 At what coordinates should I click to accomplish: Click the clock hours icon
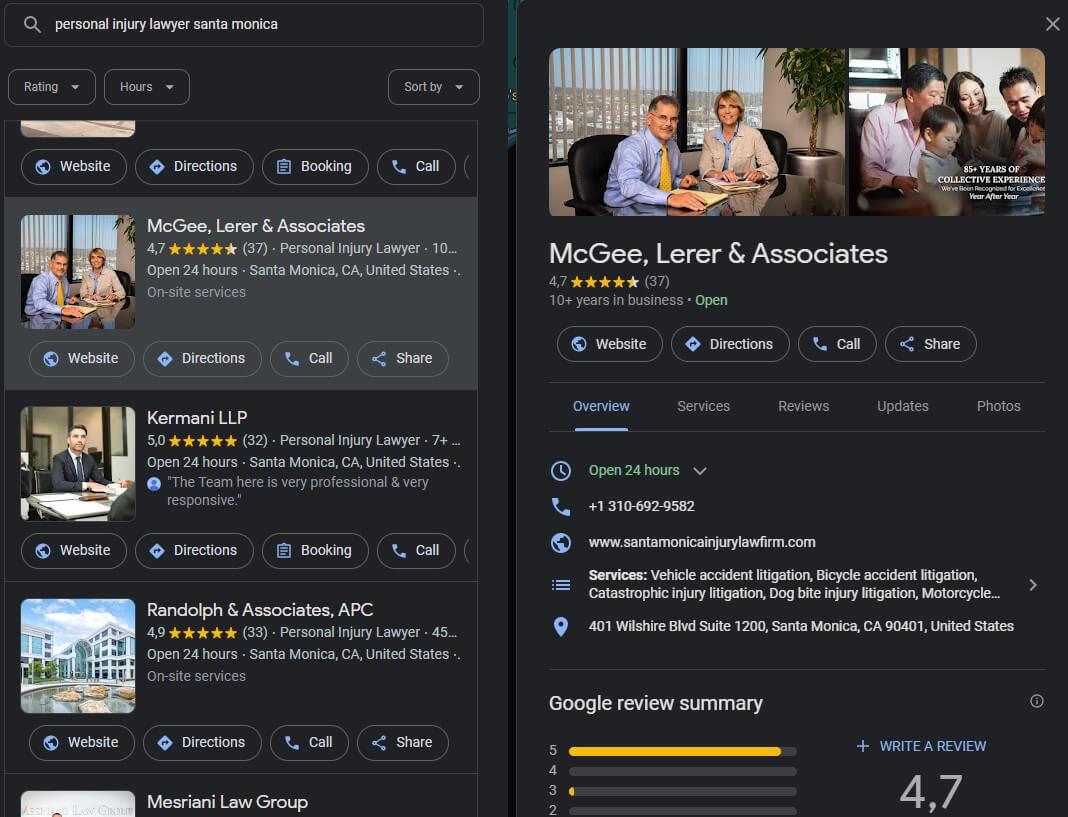[x=561, y=471]
